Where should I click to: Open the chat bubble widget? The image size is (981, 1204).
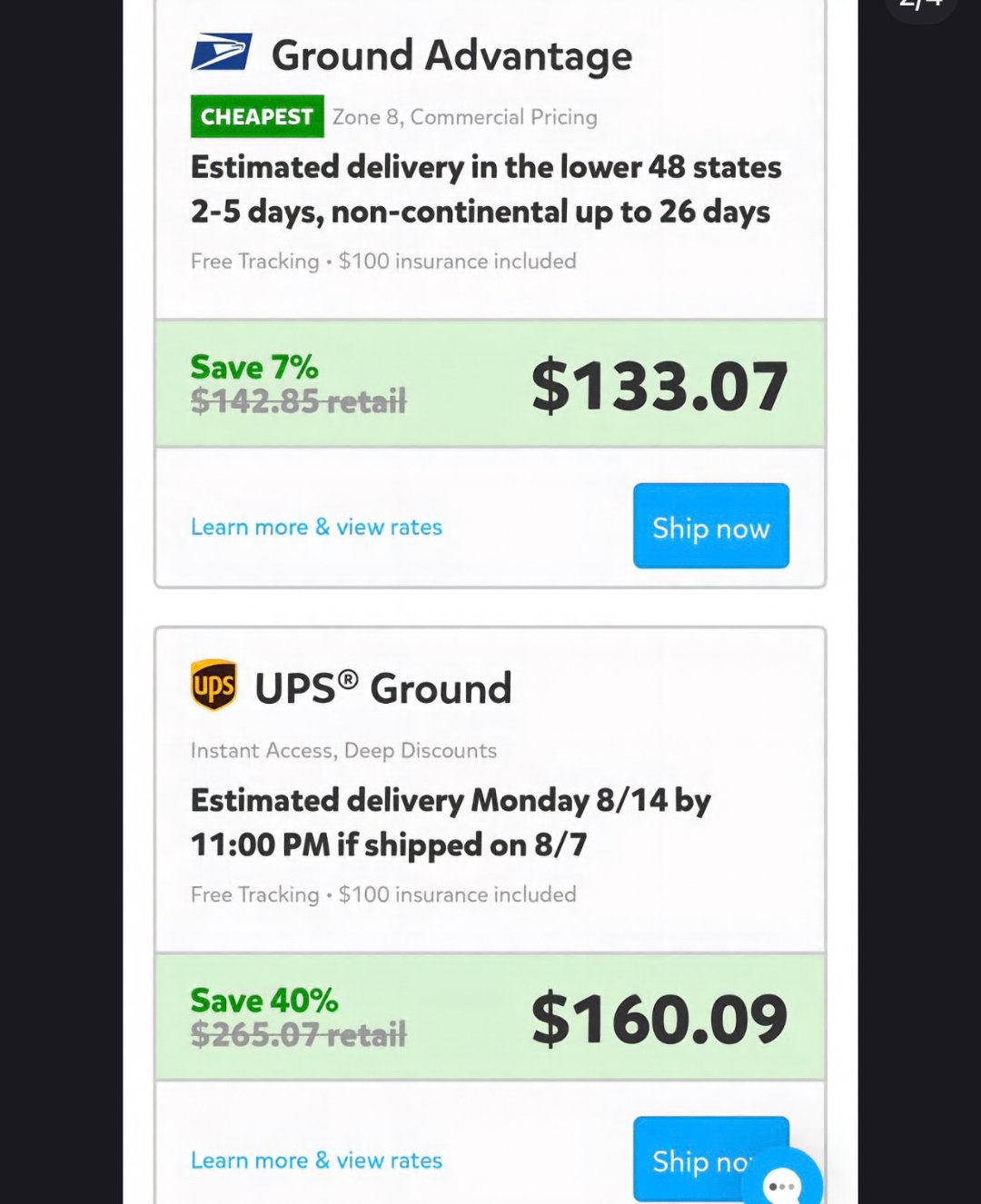782,1182
